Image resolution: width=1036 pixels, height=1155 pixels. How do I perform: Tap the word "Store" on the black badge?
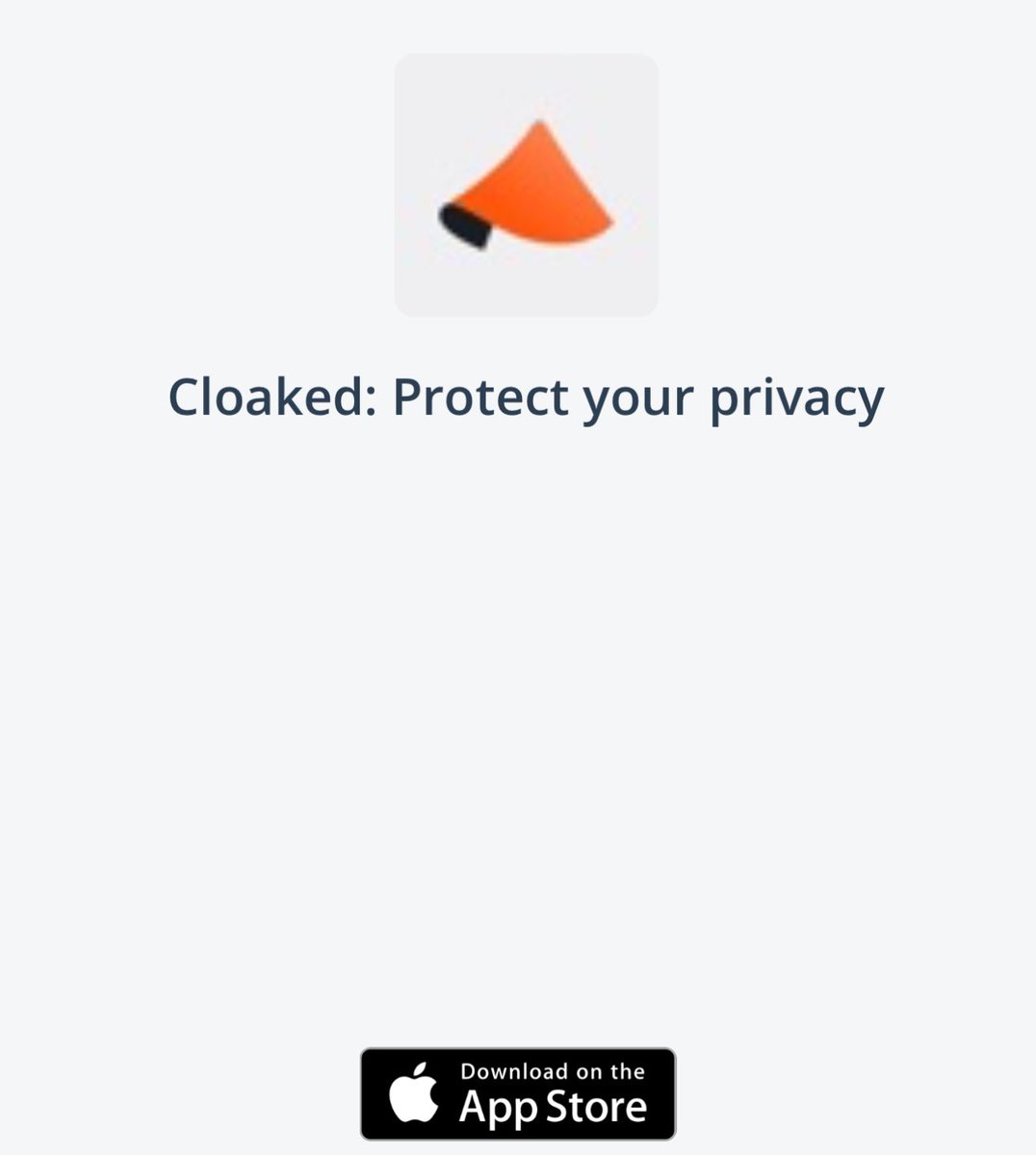pos(598,1106)
